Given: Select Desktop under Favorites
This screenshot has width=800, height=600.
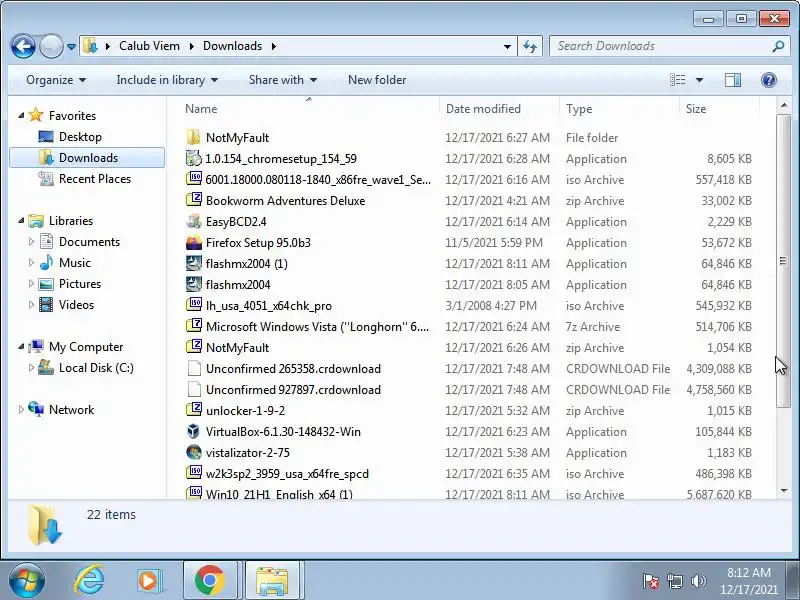Looking at the screenshot, I should coord(80,137).
